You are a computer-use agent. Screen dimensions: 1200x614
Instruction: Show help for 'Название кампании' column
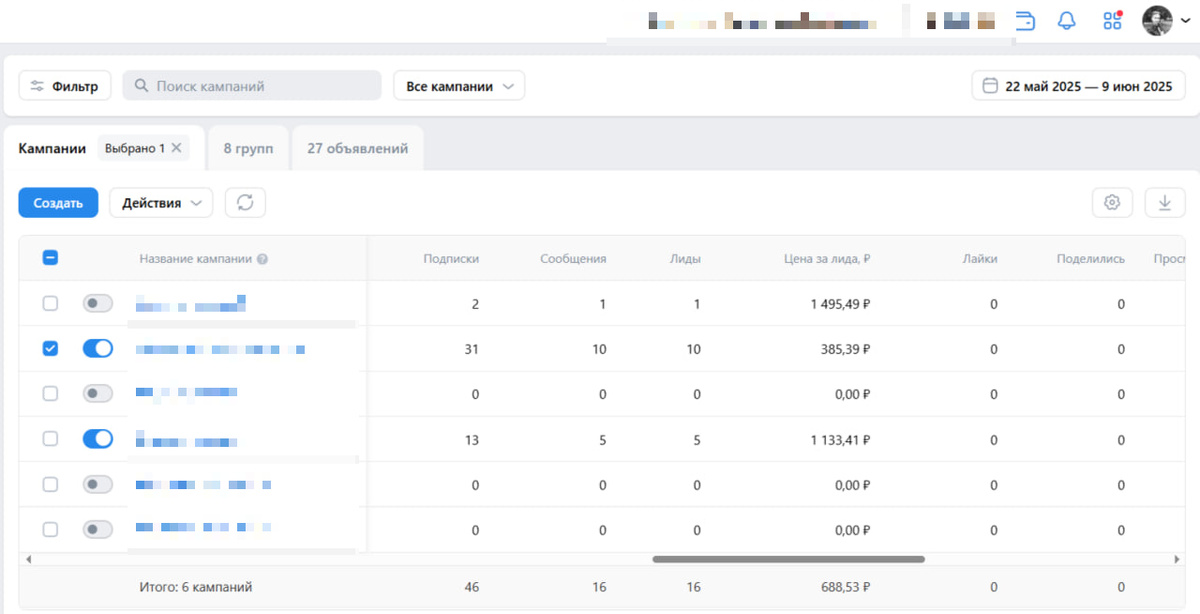(x=262, y=259)
